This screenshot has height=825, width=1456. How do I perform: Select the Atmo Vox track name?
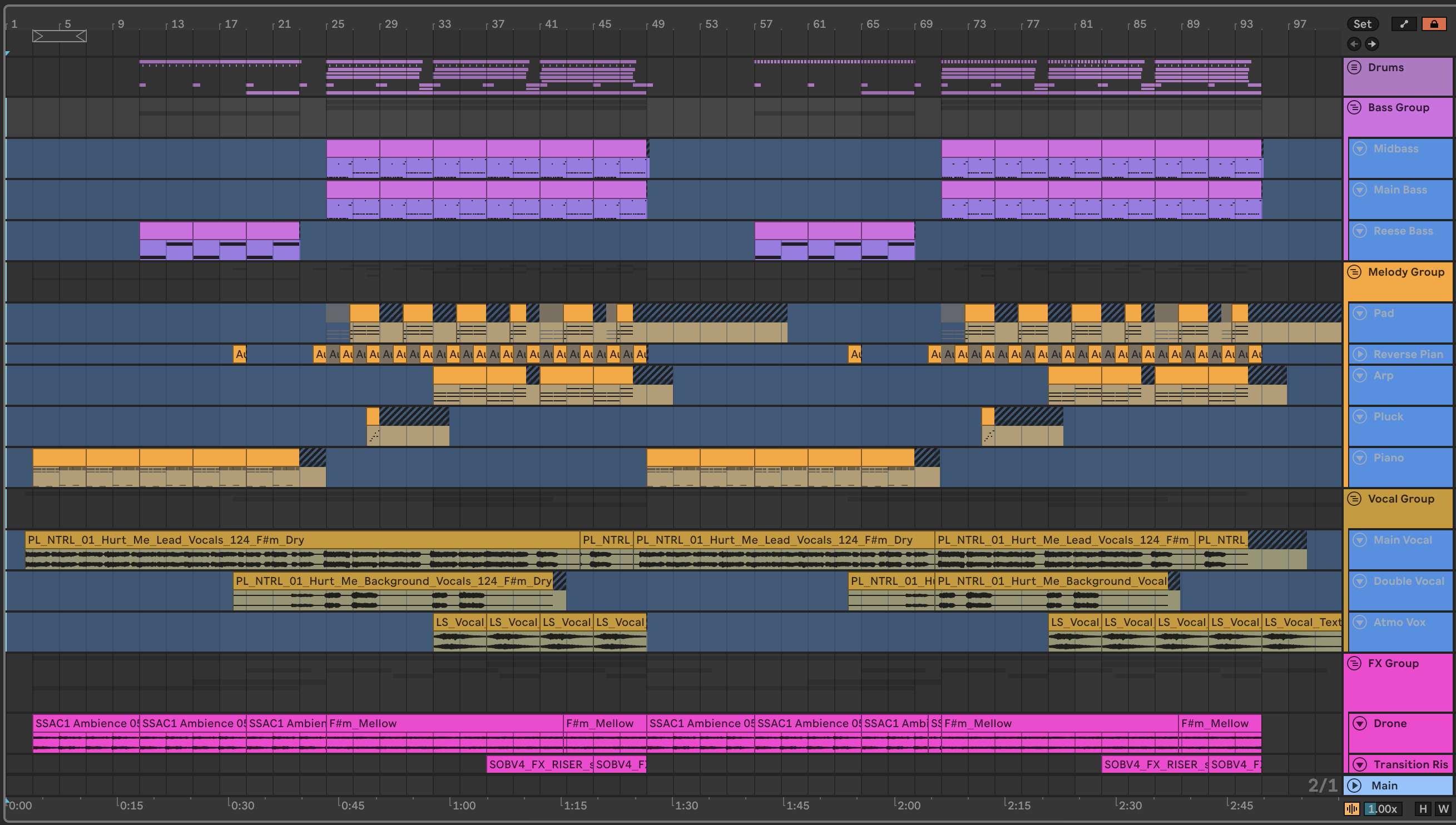(x=1399, y=622)
